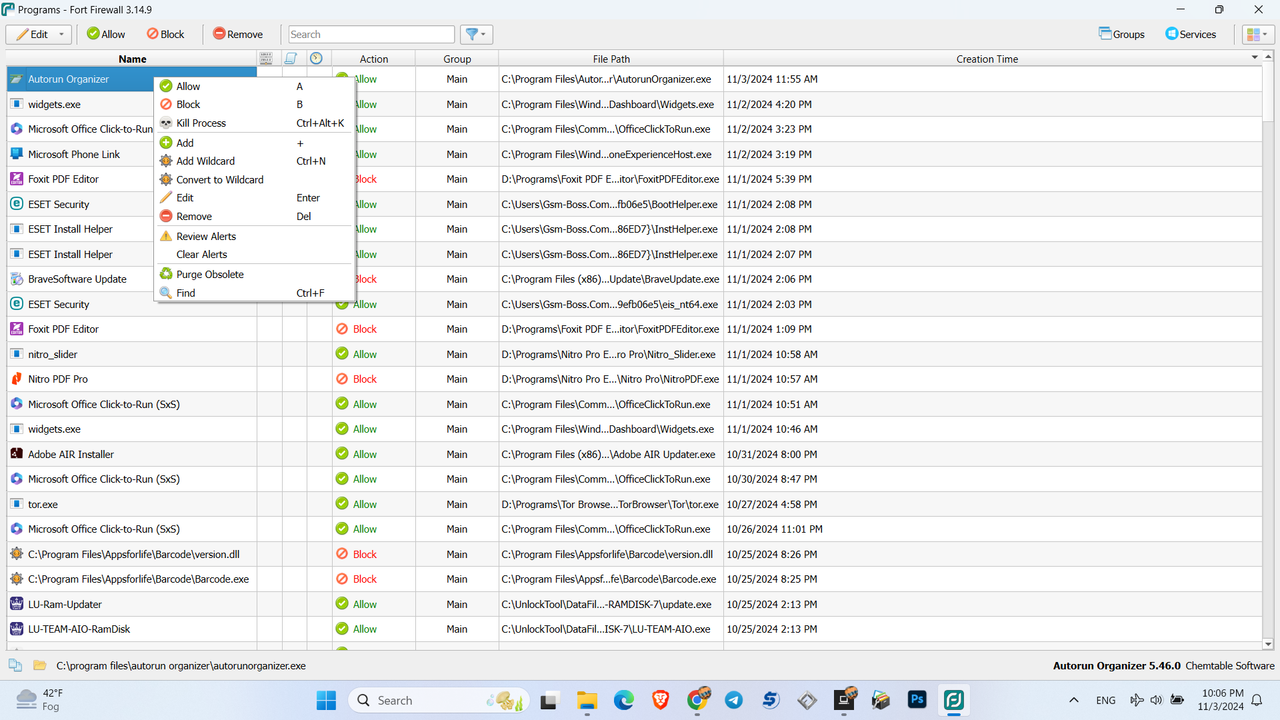Select creation time 10/31/2024 8:00 PM
This screenshot has height=720, width=1280.
772,454
